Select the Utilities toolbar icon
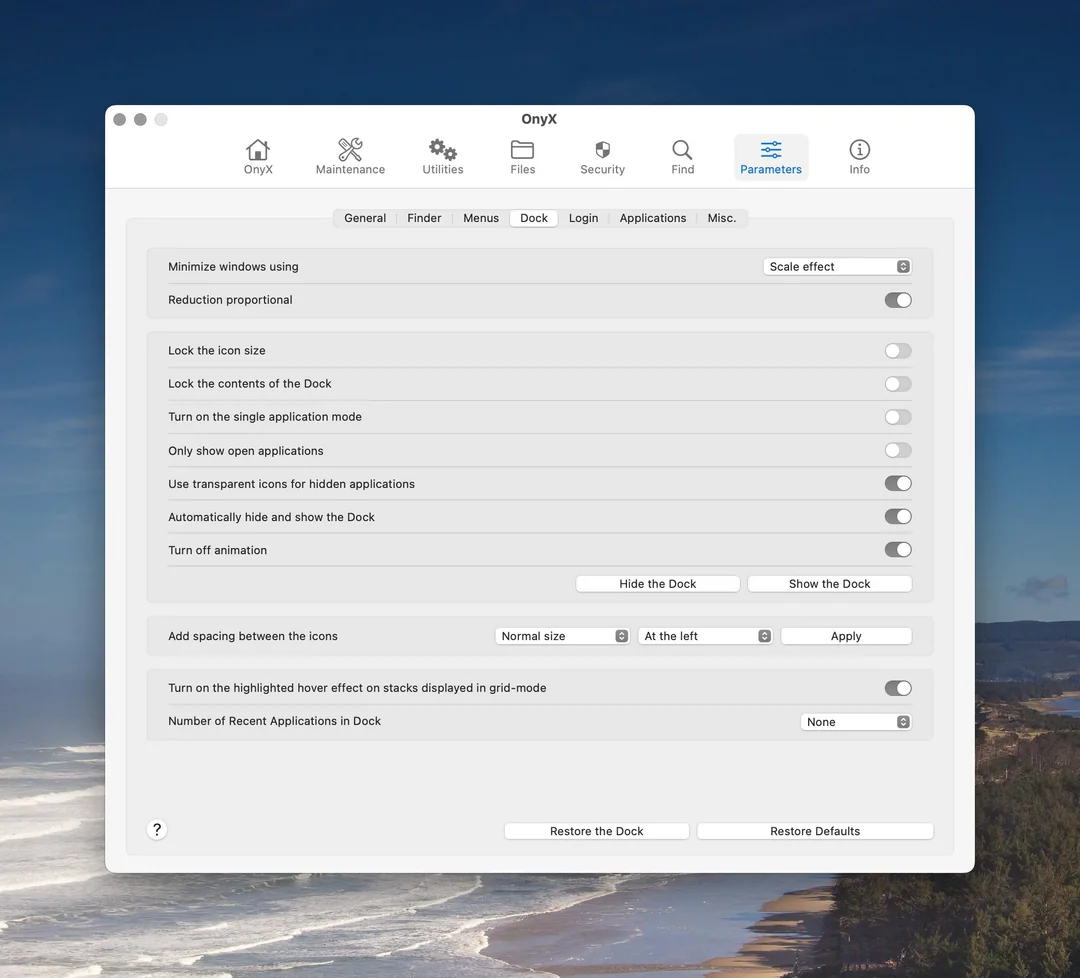The image size is (1080, 978). coord(442,155)
